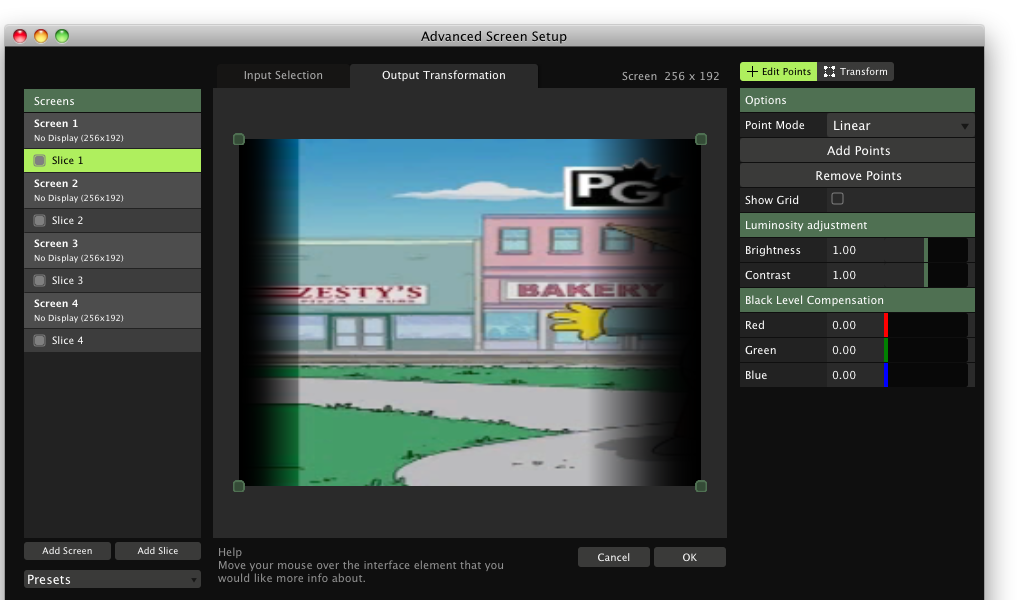
Task: Select Screen 2 in the Screens list
Action: (x=112, y=190)
